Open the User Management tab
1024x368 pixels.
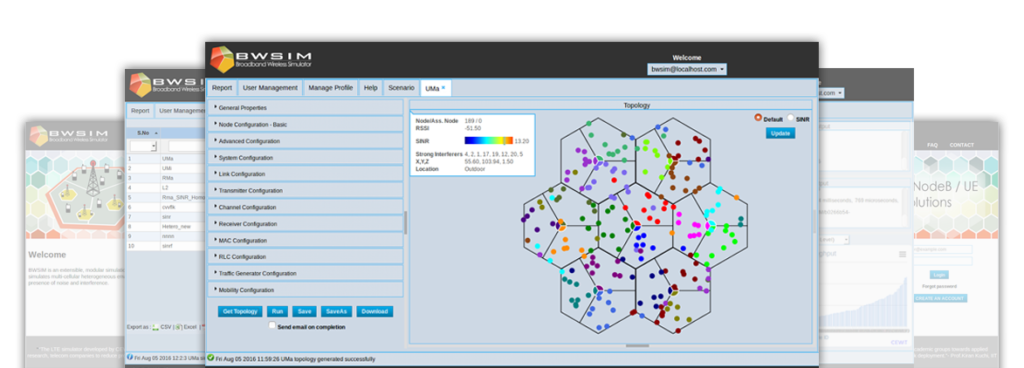[270, 88]
